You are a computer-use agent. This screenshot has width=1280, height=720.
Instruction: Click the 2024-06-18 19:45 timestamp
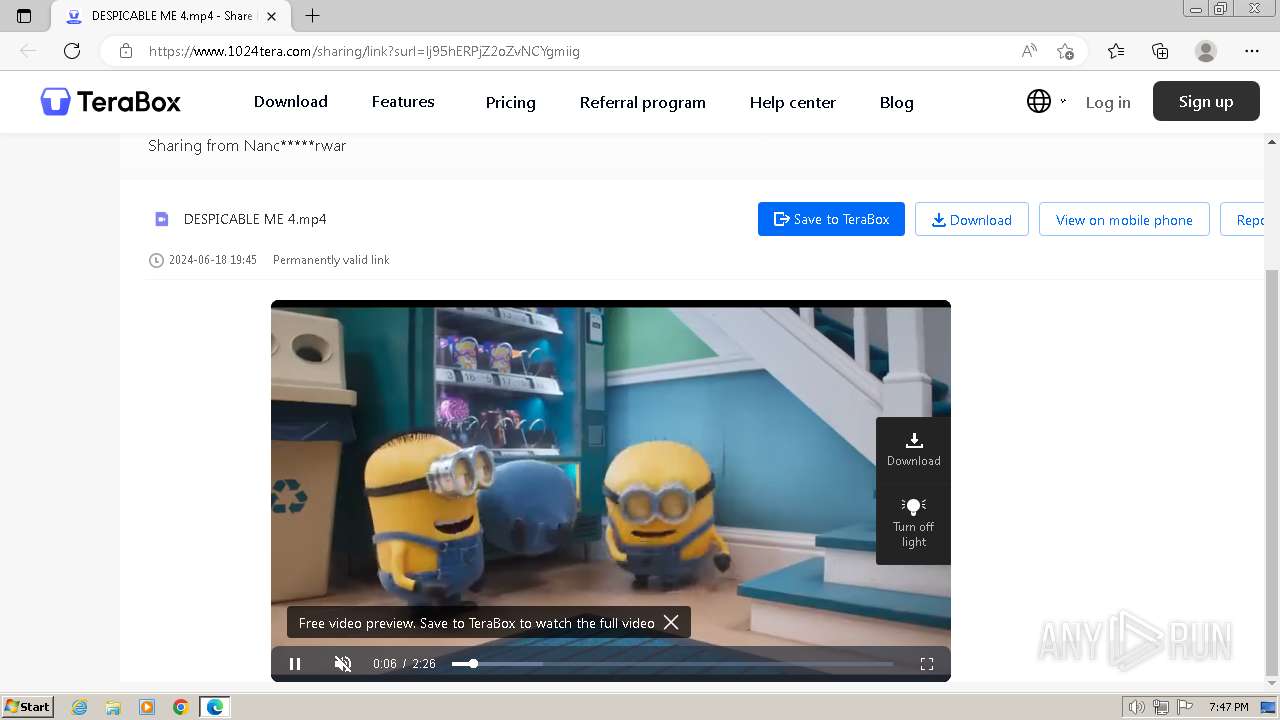pos(213,260)
